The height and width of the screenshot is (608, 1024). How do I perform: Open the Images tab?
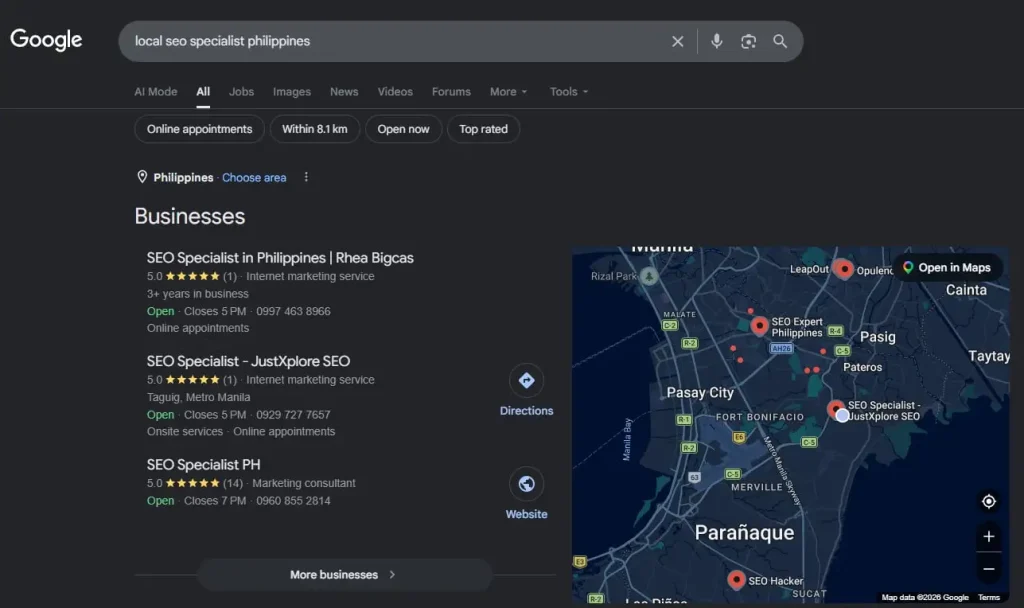(292, 92)
